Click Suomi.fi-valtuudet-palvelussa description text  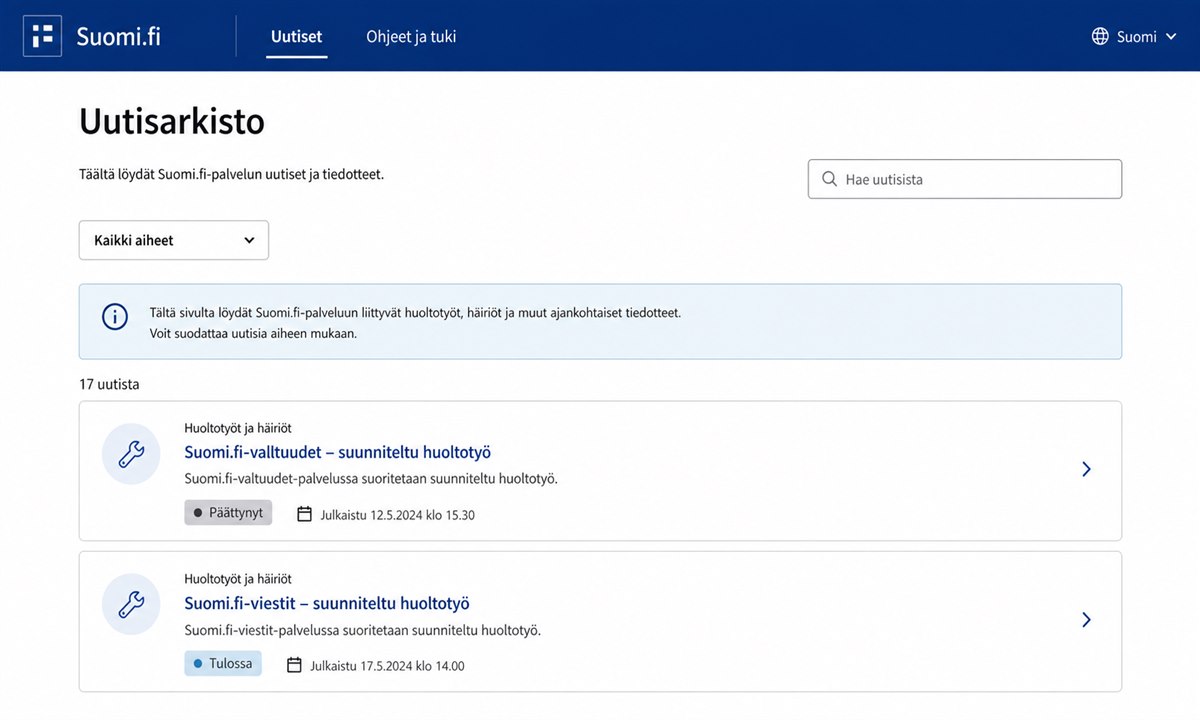click(371, 479)
